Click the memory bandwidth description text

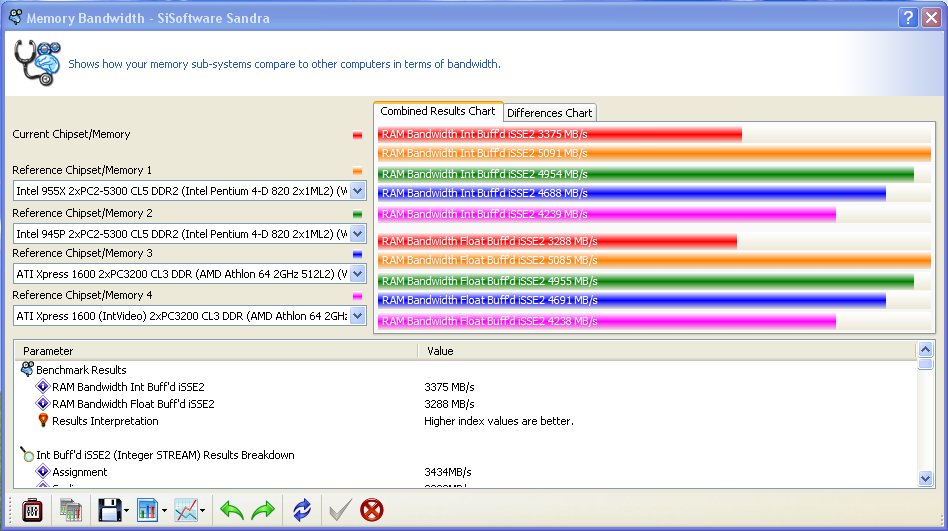pos(284,64)
